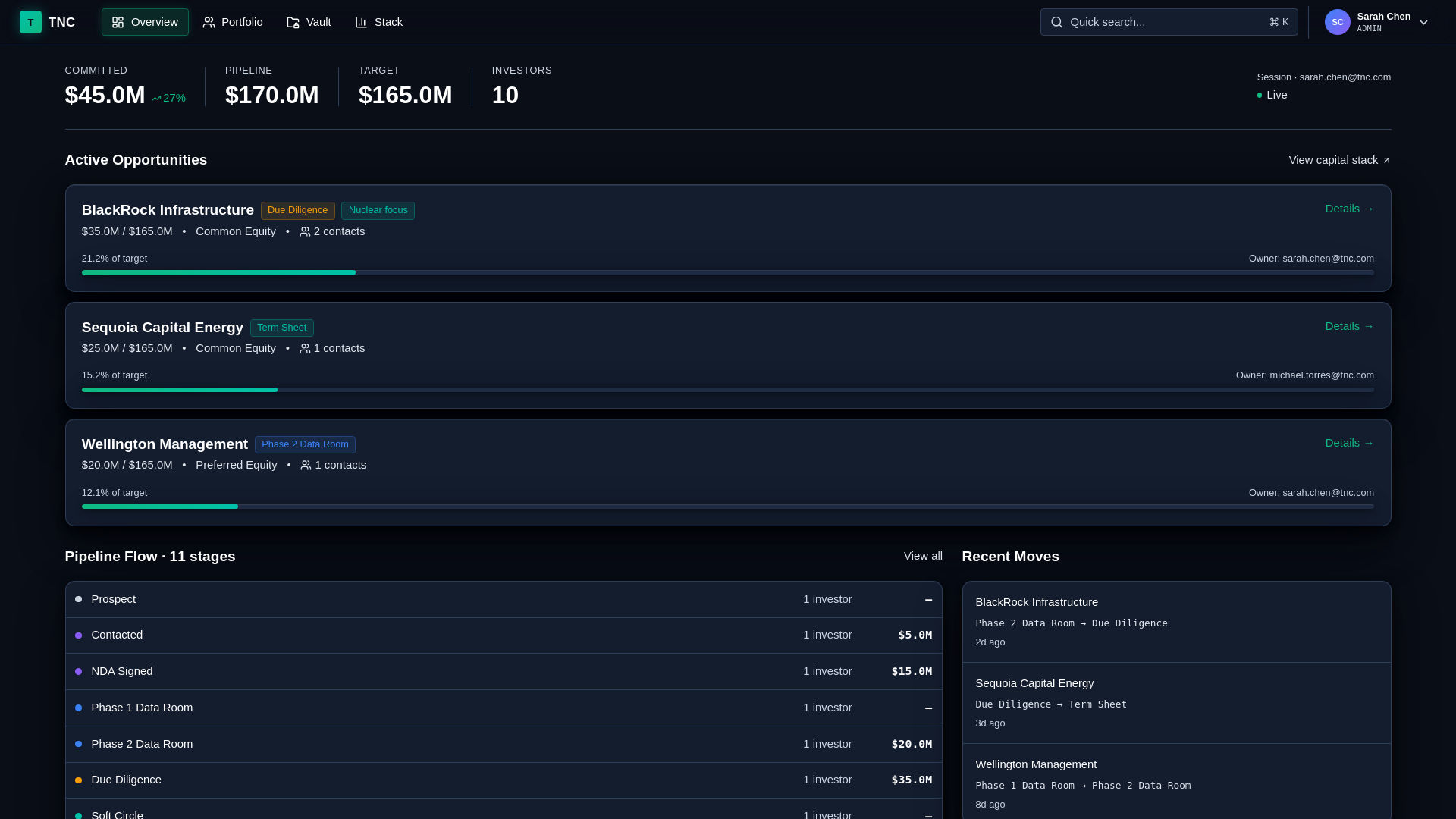Click the Overview grid icon
The width and height of the screenshot is (1456, 819).
118,23
